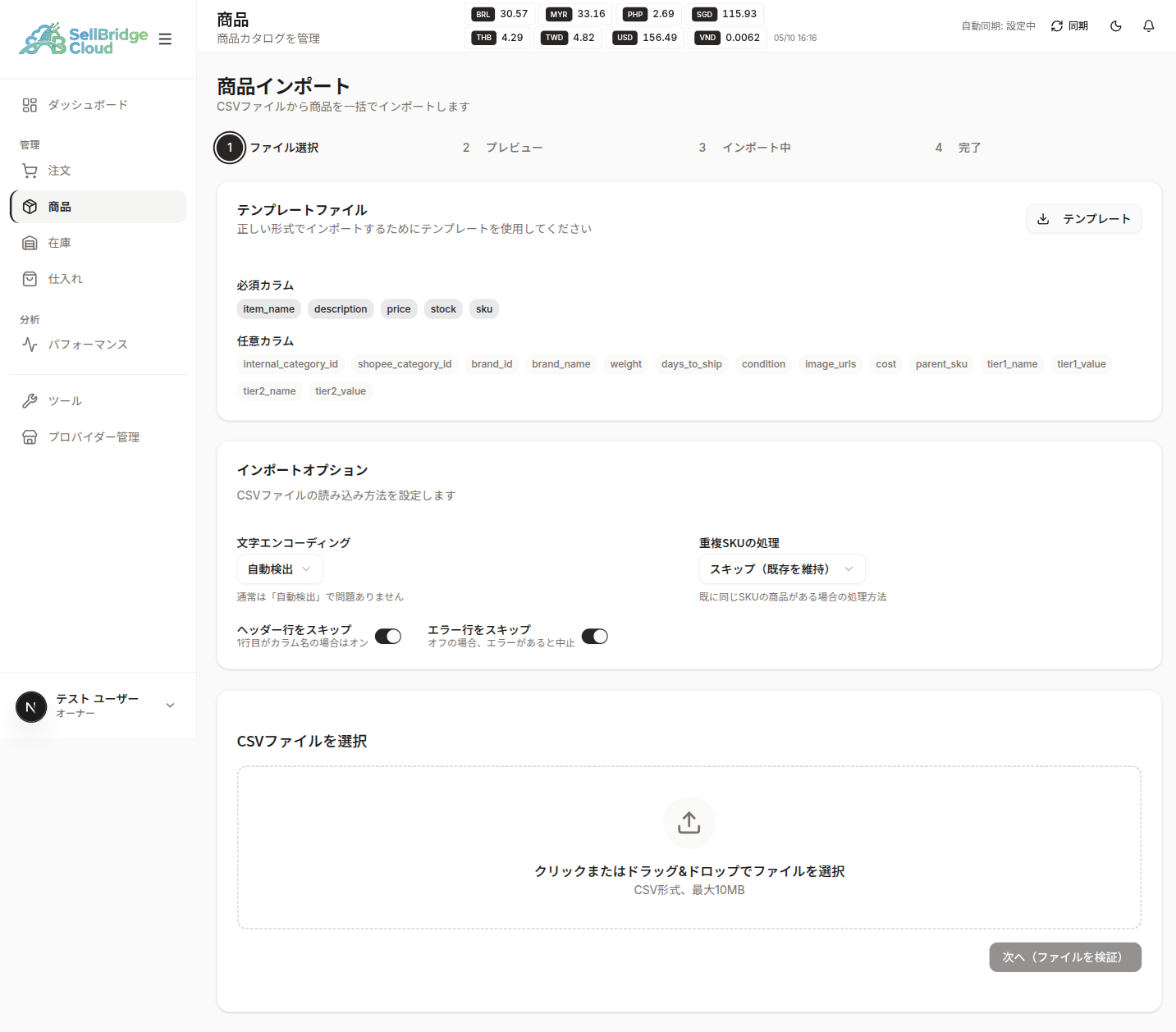The width and height of the screenshot is (1176, 1032).
Task: Click the VND 0.0062 rate badge
Action: point(729,38)
